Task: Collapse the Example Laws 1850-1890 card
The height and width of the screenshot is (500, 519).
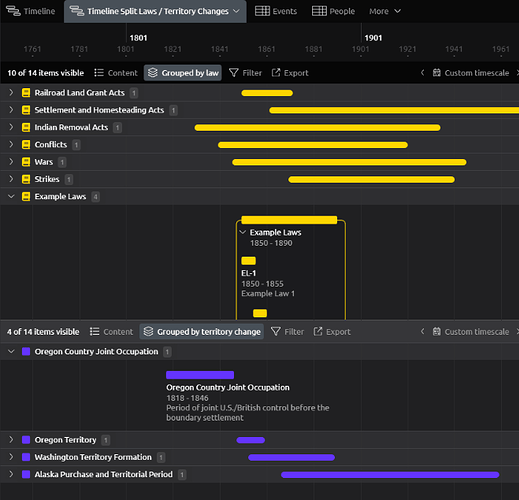Action: pyautogui.click(x=243, y=232)
